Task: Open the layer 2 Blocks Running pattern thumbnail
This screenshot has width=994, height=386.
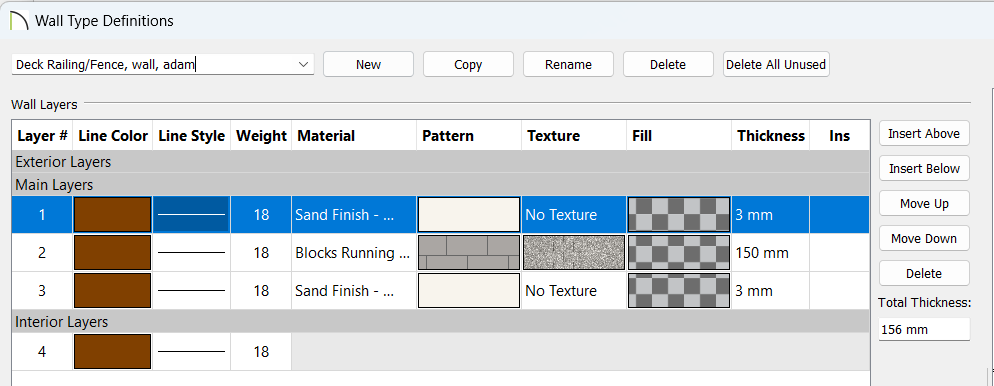Action: (469, 253)
